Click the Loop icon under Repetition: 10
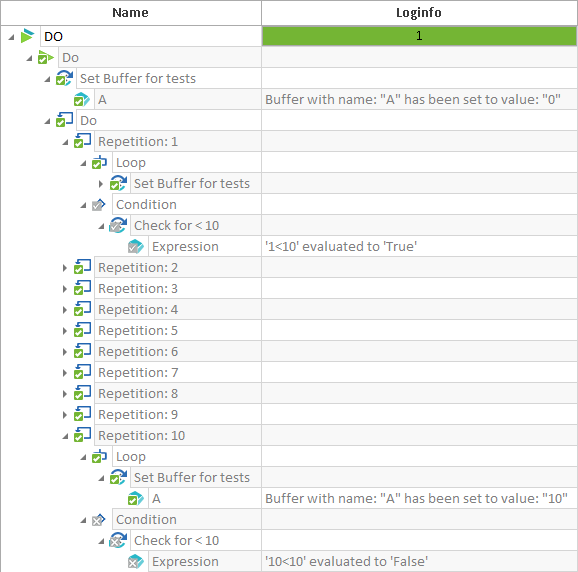This screenshot has height=572, width=578. point(100,456)
